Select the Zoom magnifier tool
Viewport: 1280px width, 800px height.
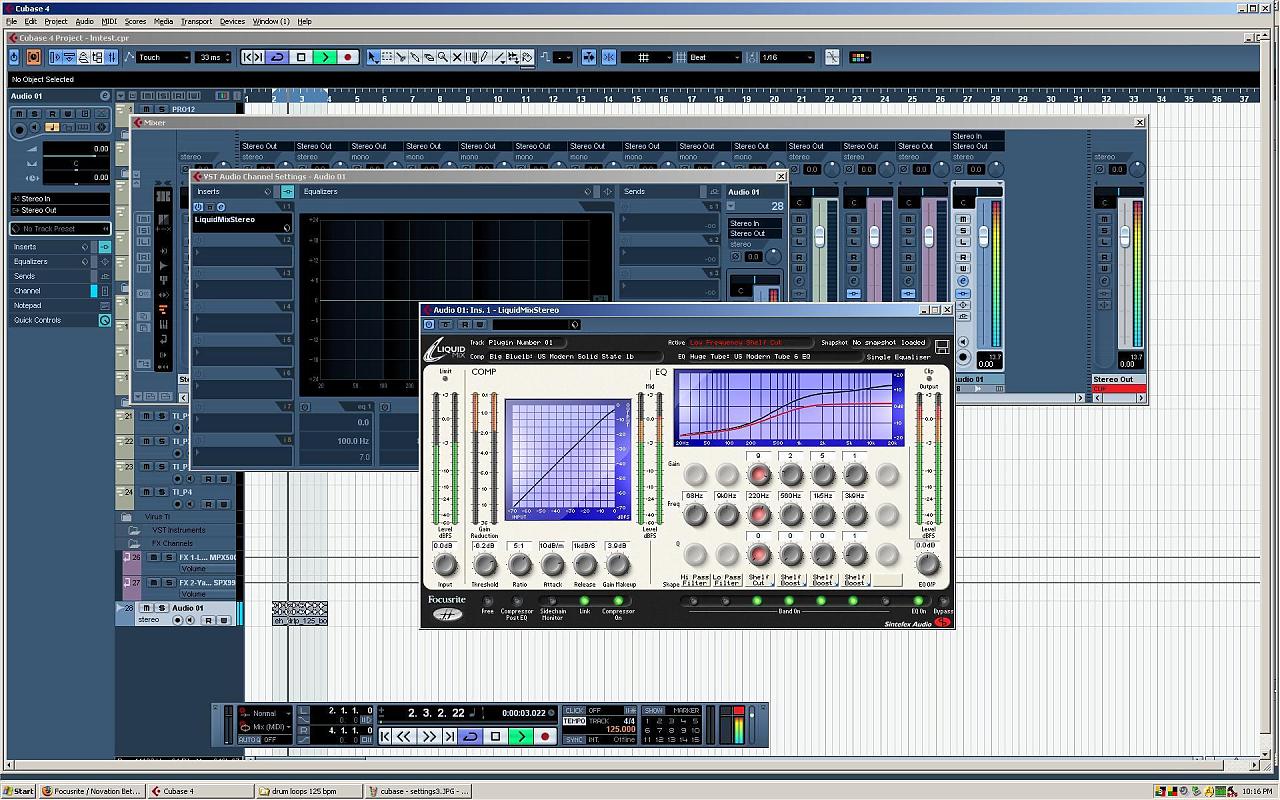coord(443,58)
